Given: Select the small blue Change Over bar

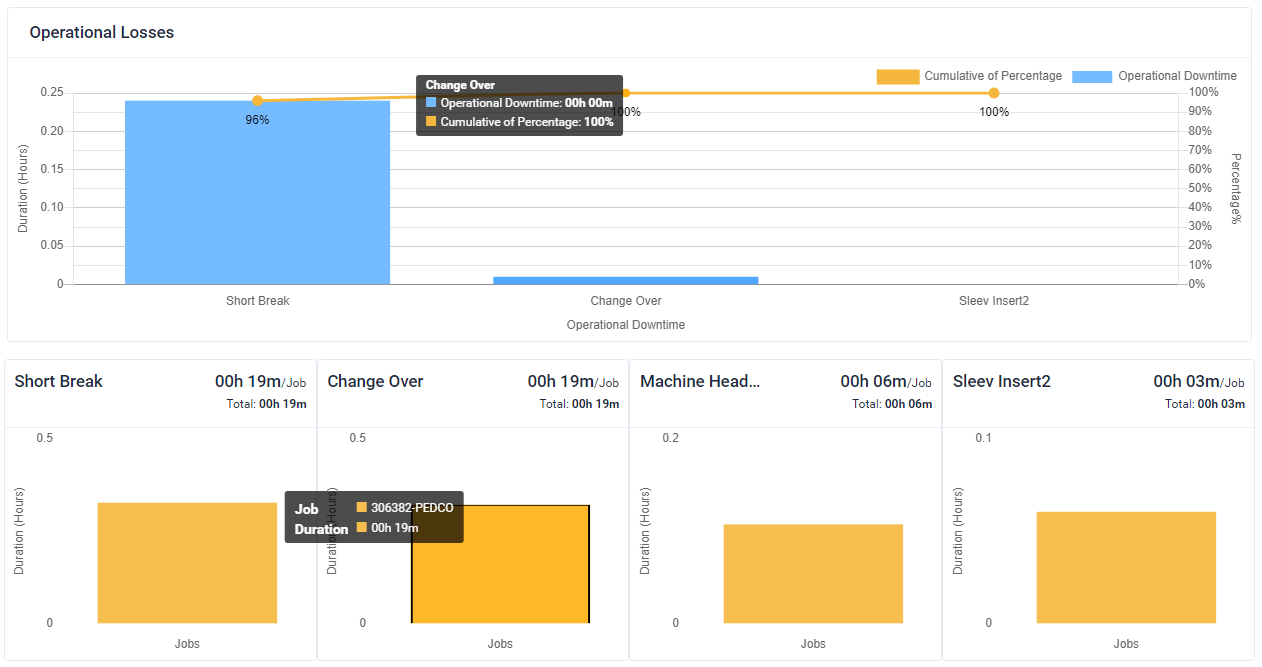Looking at the screenshot, I should (625, 280).
